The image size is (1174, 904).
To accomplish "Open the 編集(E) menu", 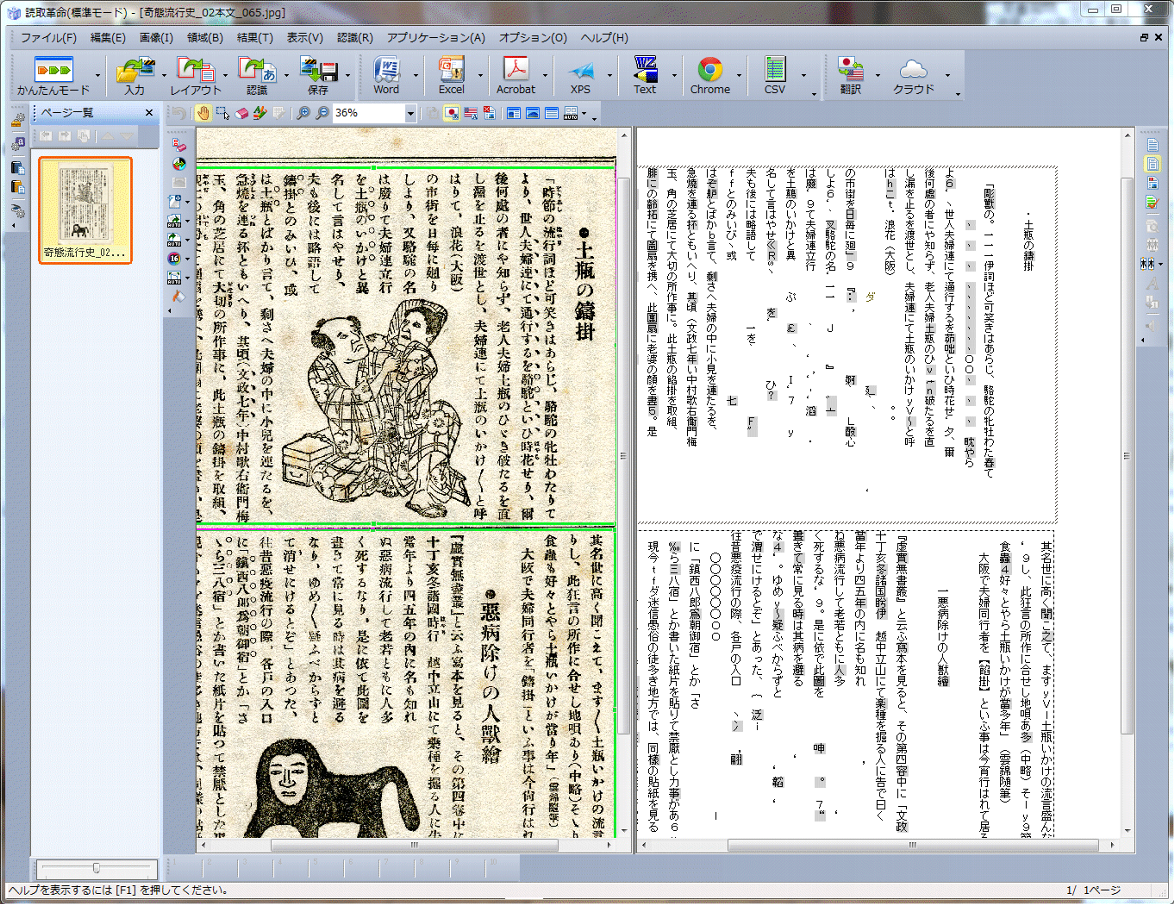I will [108, 37].
